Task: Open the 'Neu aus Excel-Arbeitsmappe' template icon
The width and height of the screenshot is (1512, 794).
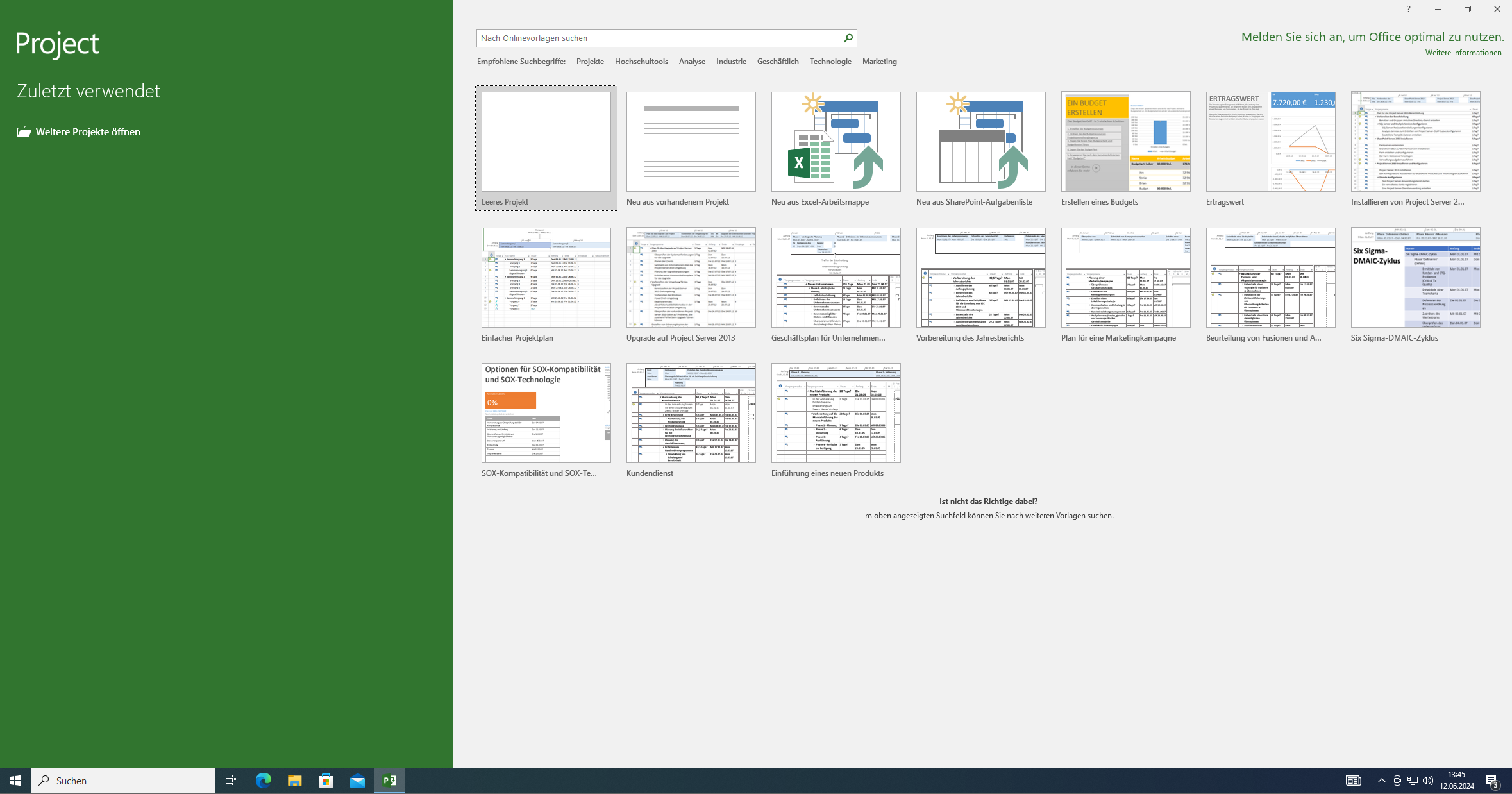Action: [836, 142]
